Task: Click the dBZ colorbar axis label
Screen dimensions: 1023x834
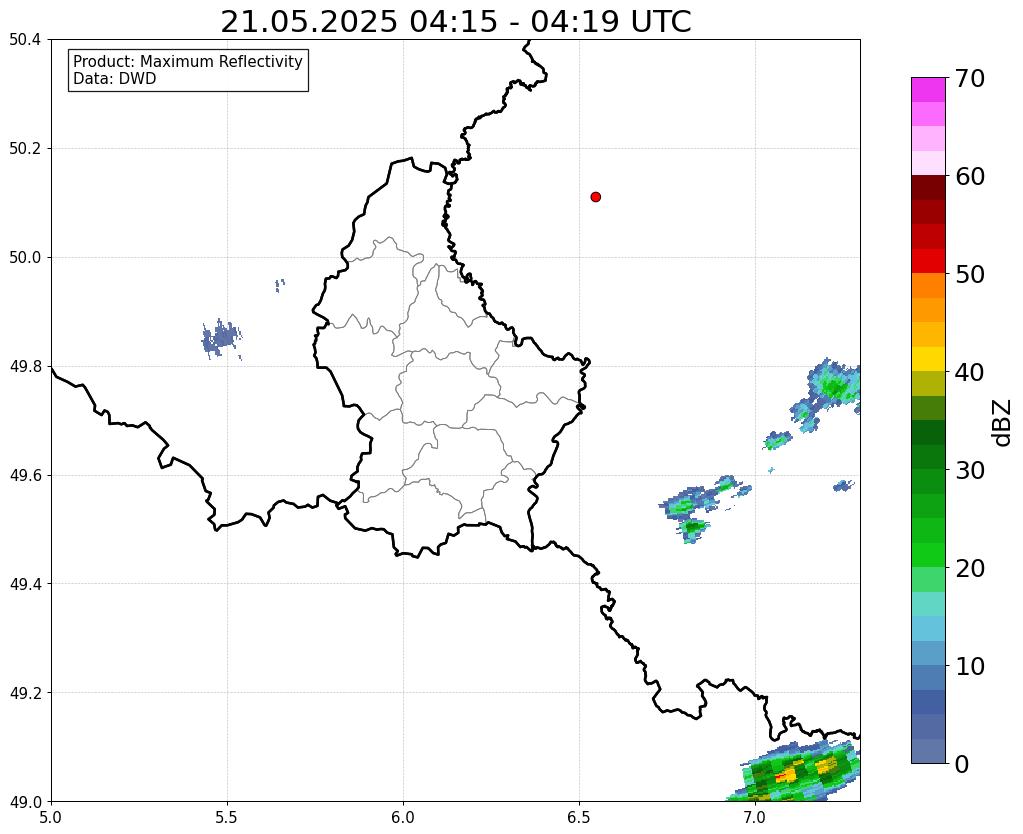Action: pyautogui.click(x=1003, y=423)
